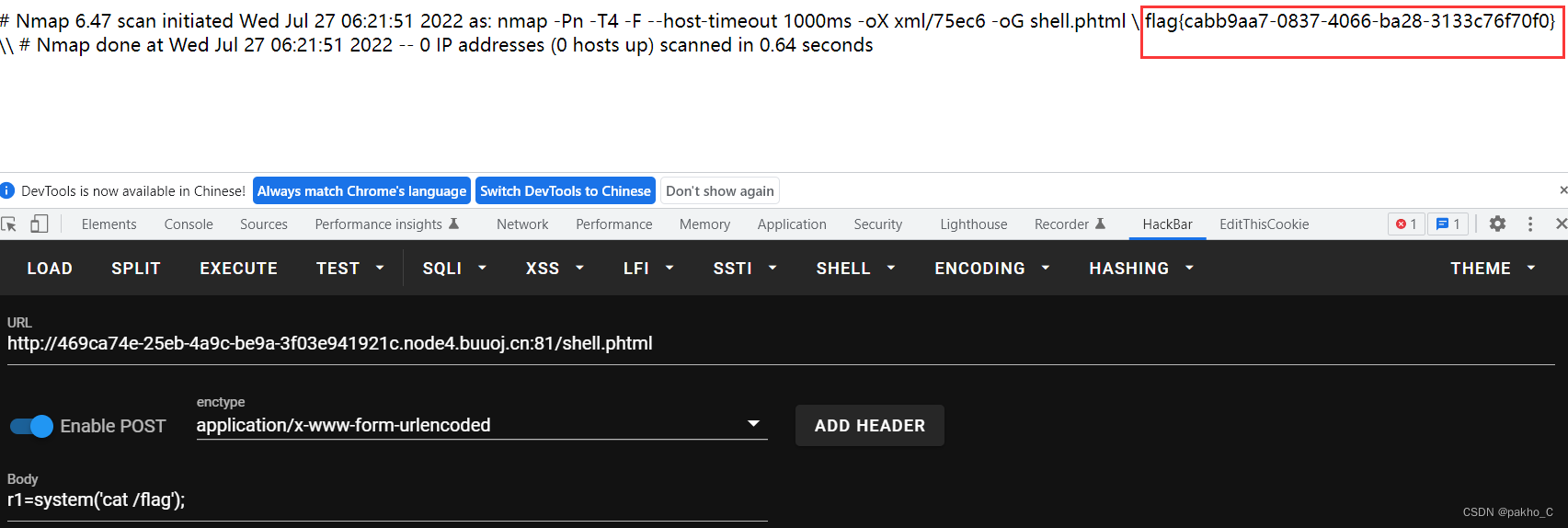Open the ENCODING dropdown
This screenshot has height=528, width=1568.
[991, 268]
